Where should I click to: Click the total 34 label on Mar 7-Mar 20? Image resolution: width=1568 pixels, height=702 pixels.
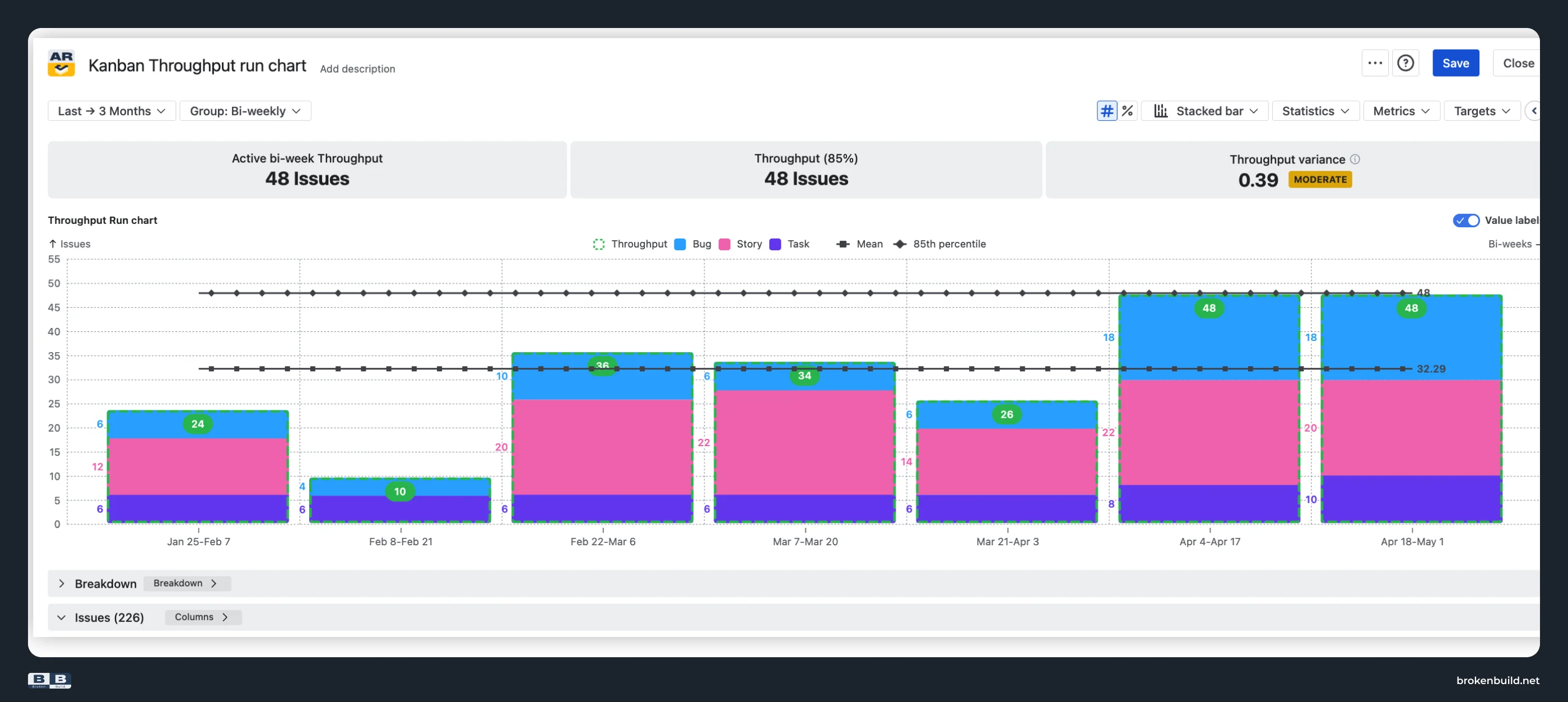(x=804, y=375)
